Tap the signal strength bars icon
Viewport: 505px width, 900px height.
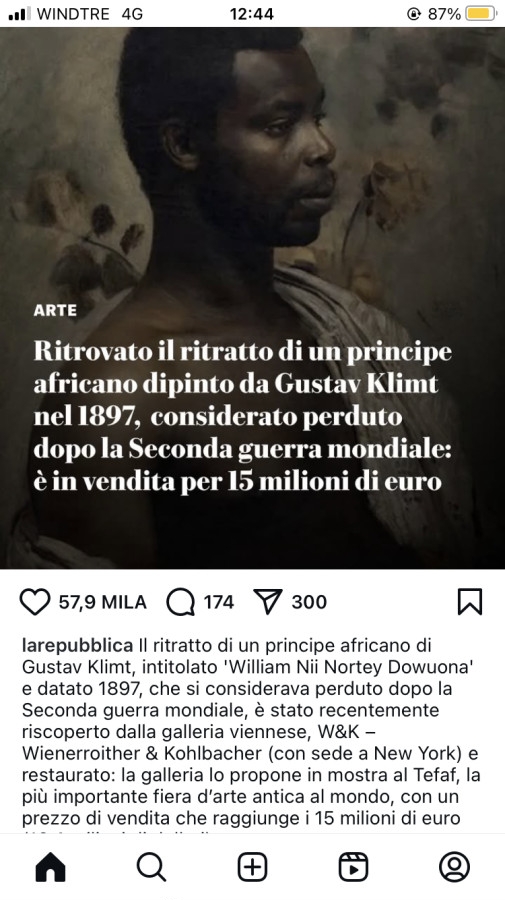click(20, 14)
